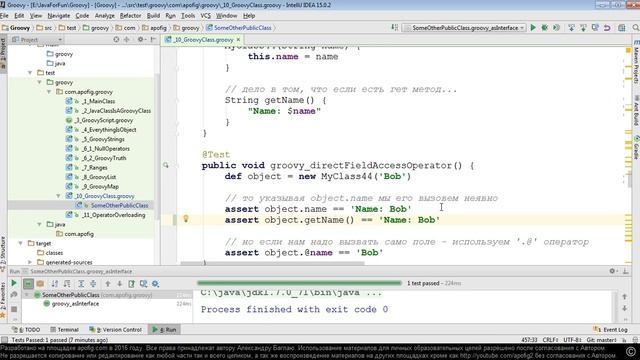Hide the Project tool window

153,40
